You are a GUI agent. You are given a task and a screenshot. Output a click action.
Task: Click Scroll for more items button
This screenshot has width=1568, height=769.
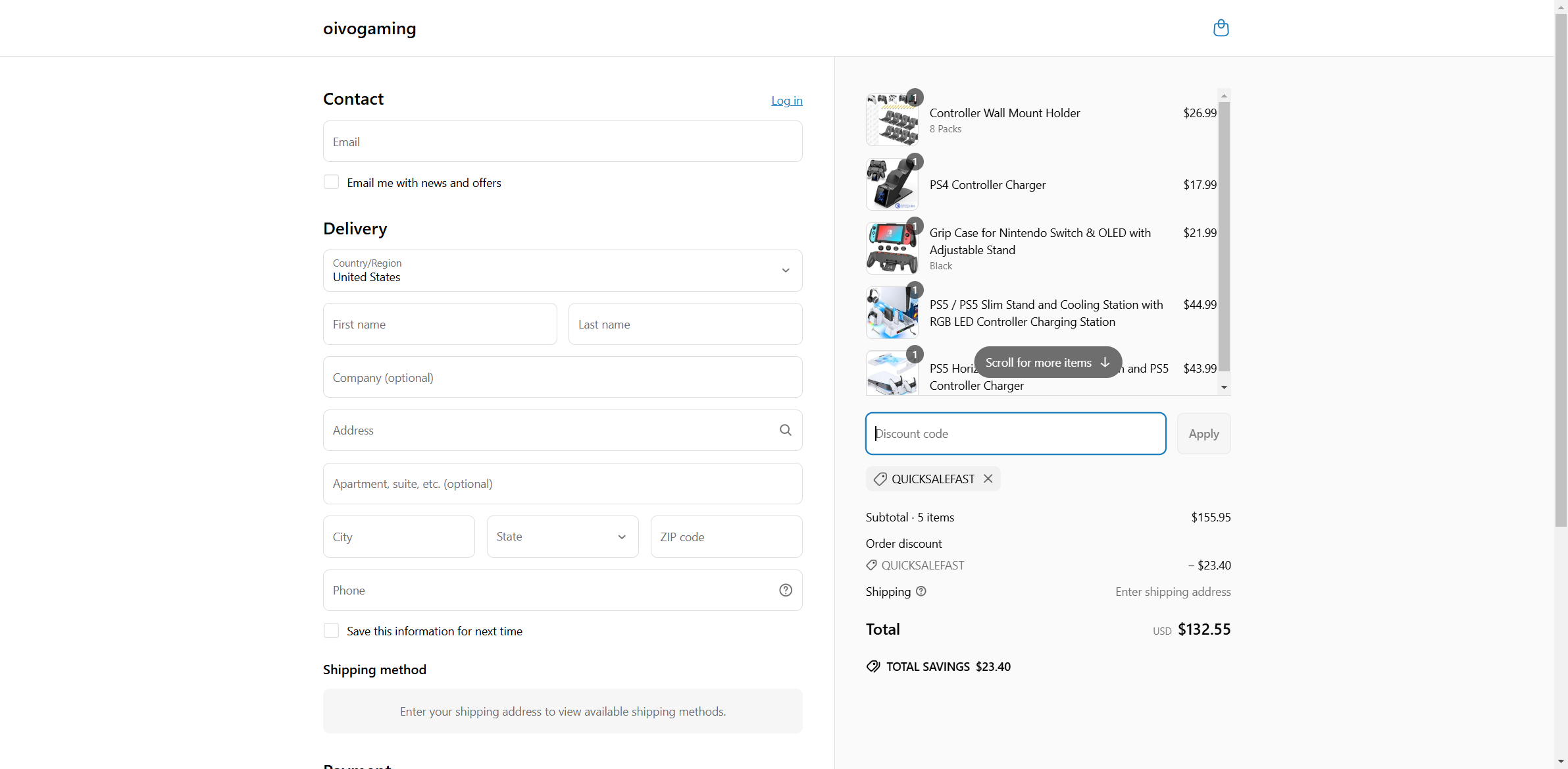(1048, 362)
